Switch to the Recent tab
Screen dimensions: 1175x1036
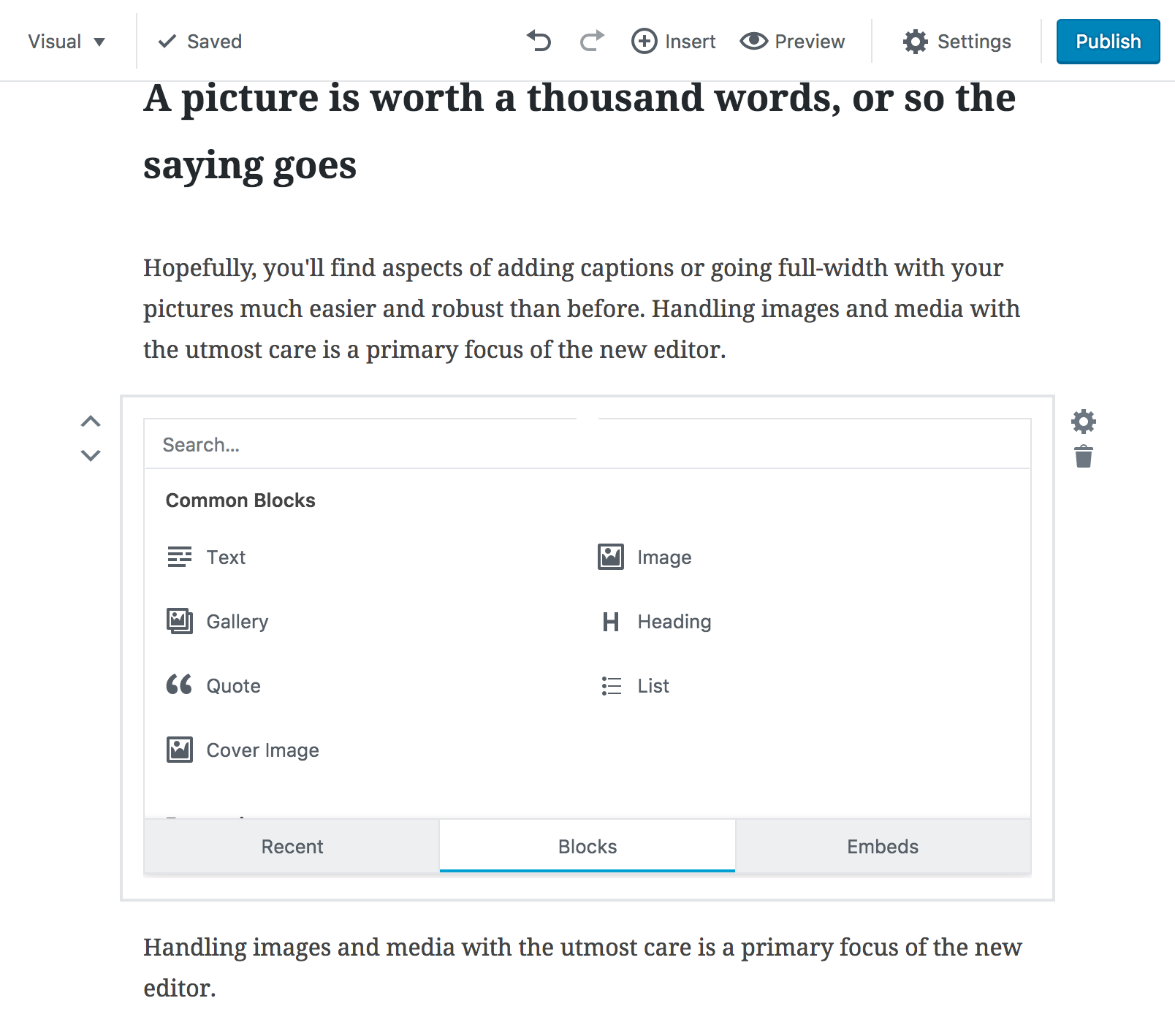(x=291, y=846)
